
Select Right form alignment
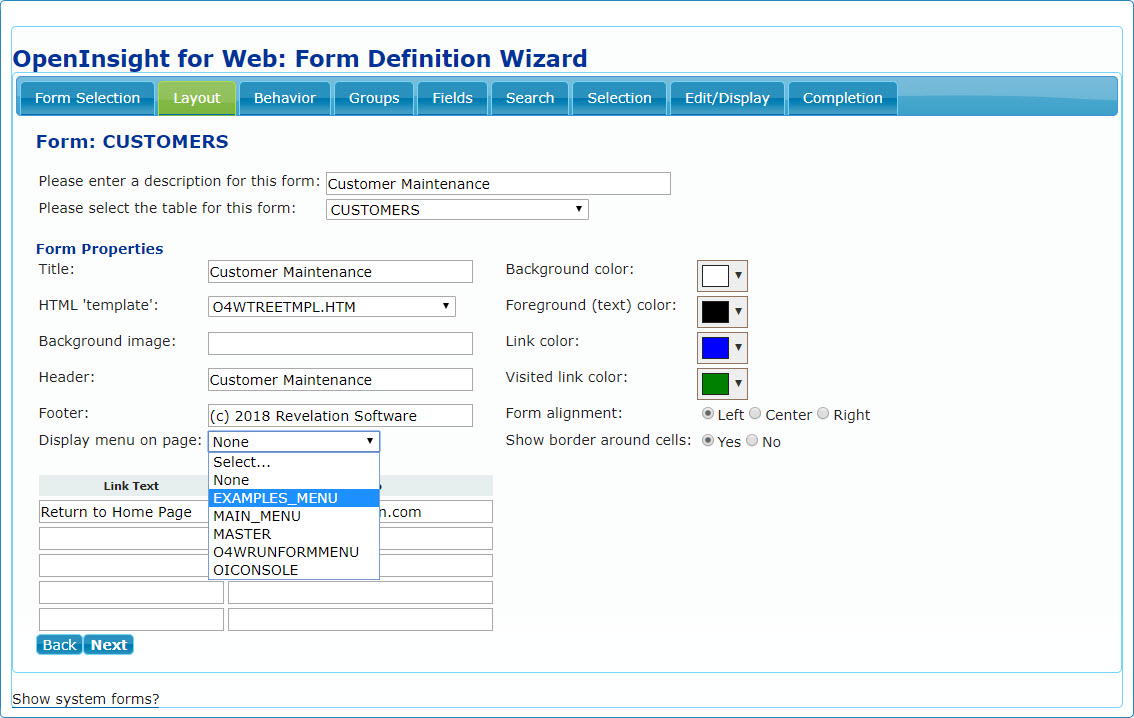pos(823,414)
